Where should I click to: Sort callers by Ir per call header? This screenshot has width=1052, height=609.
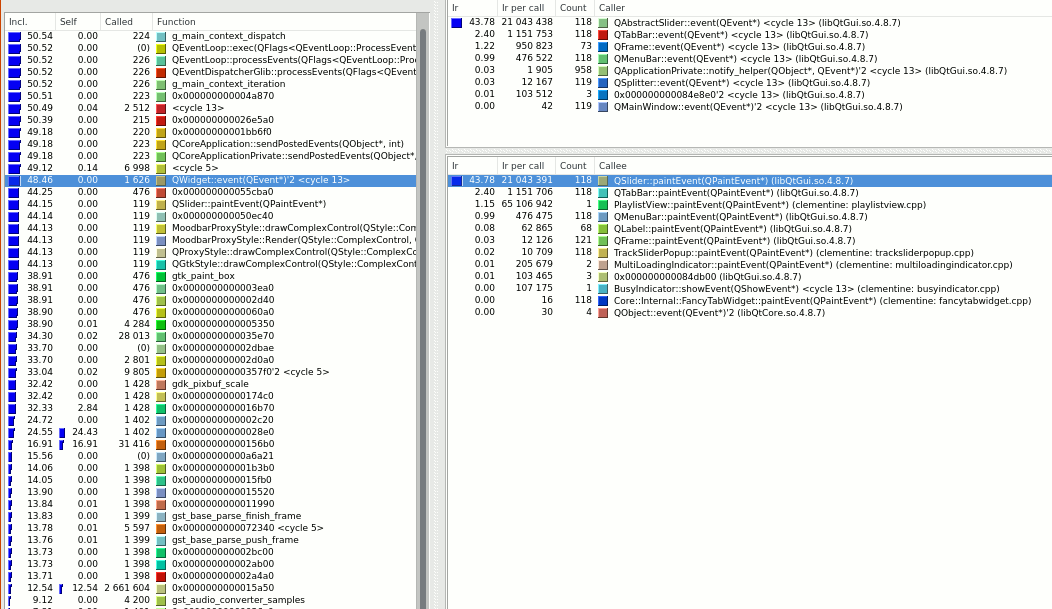click(x=526, y=8)
